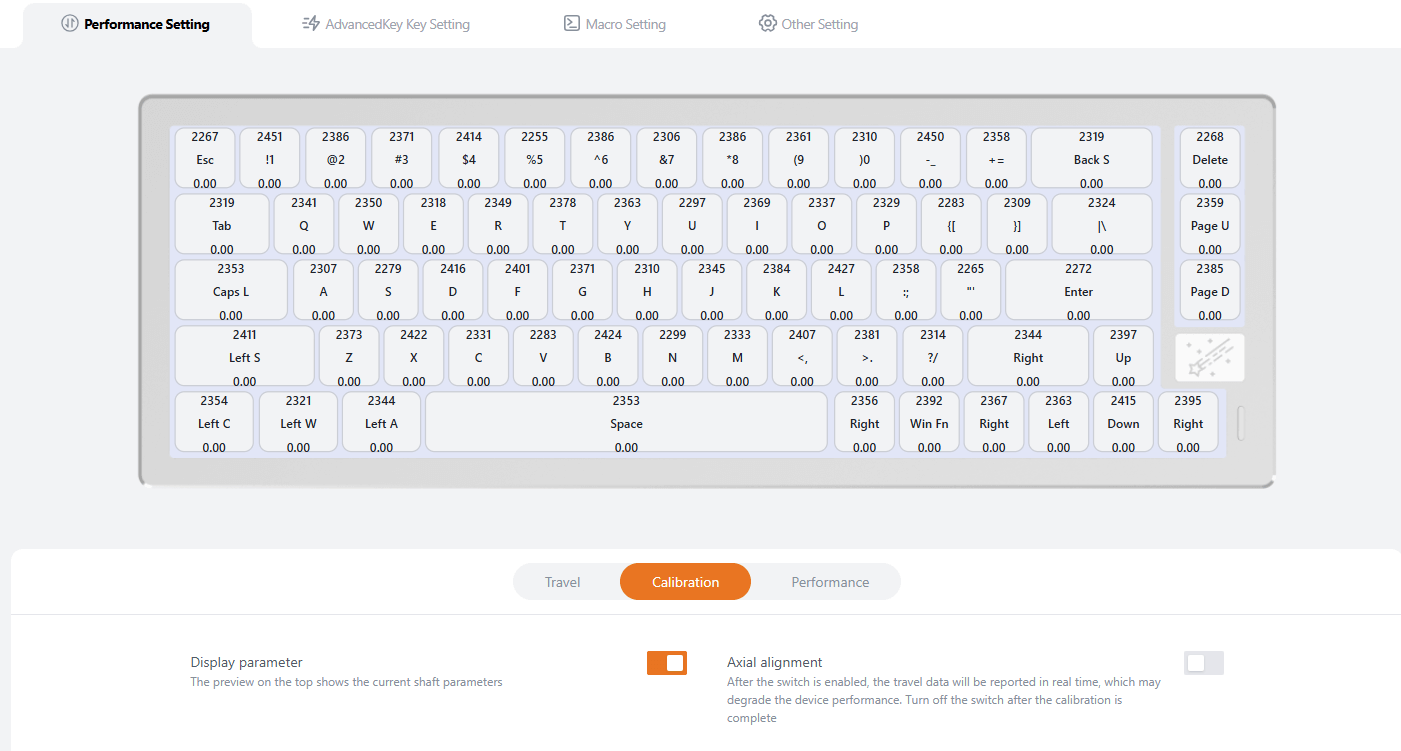Click the Up arrow key
Screen dimensions: 1401x751
[x=1123, y=357]
